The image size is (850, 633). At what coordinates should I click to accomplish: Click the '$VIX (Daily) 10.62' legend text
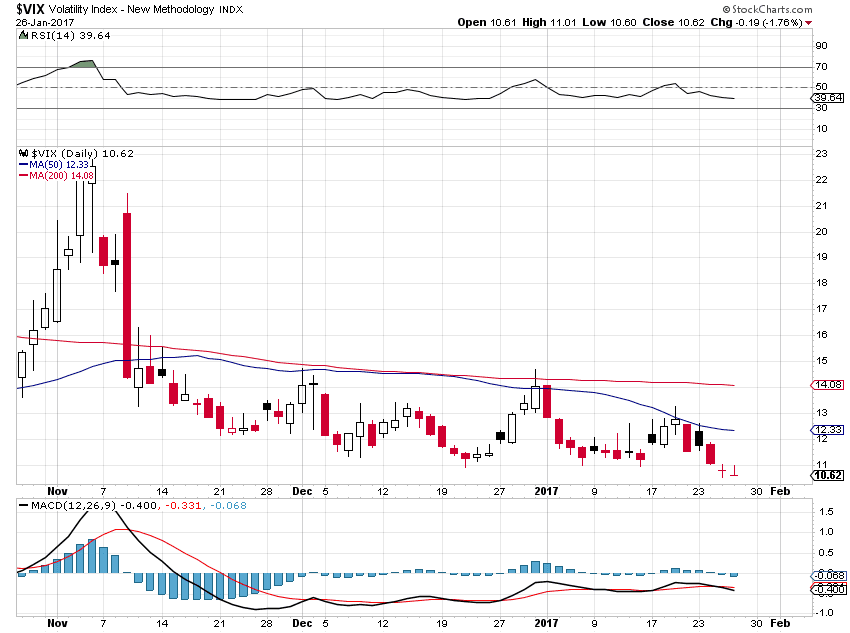tap(82, 153)
